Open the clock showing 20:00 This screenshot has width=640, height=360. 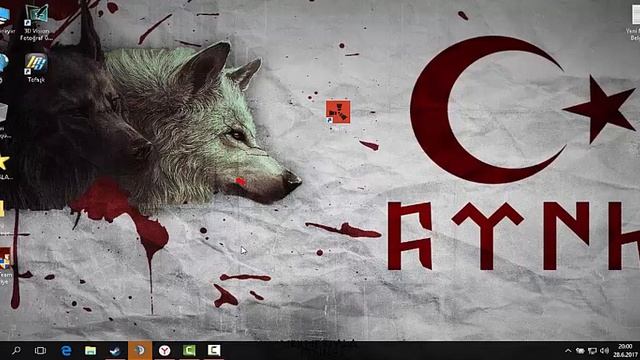pos(625,351)
